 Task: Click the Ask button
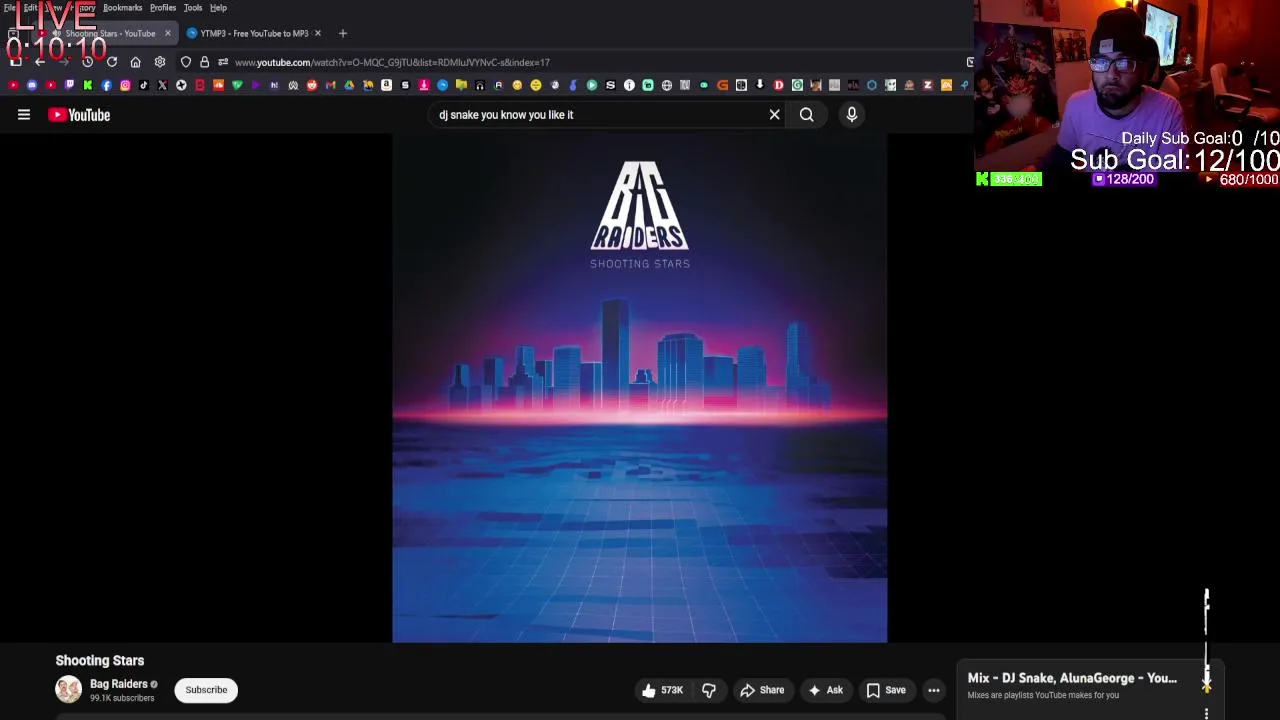point(826,690)
